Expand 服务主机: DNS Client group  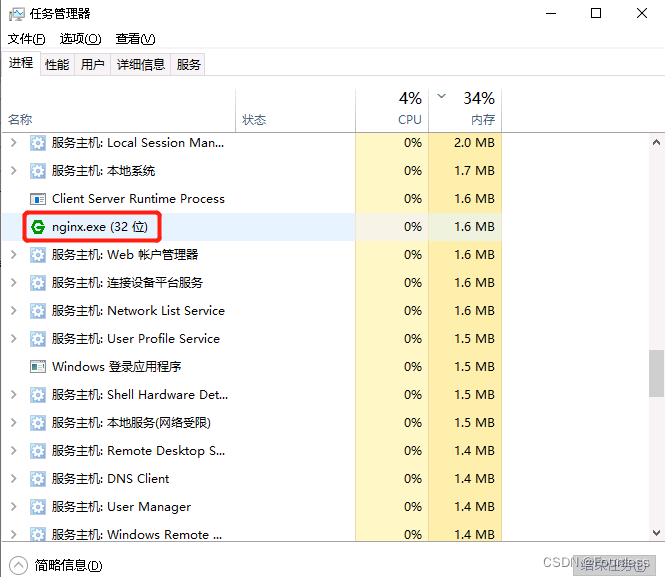click(x=14, y=478)
